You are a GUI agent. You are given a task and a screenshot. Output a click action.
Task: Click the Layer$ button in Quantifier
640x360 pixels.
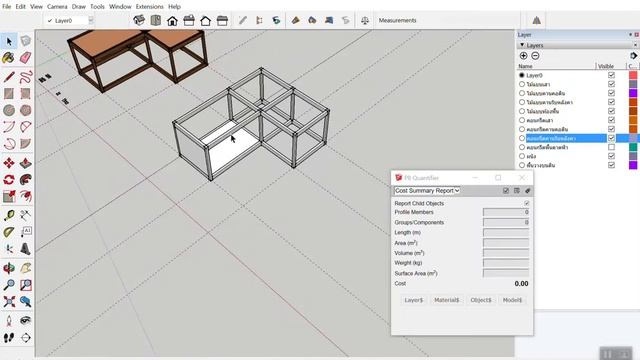tap(414, 300)
